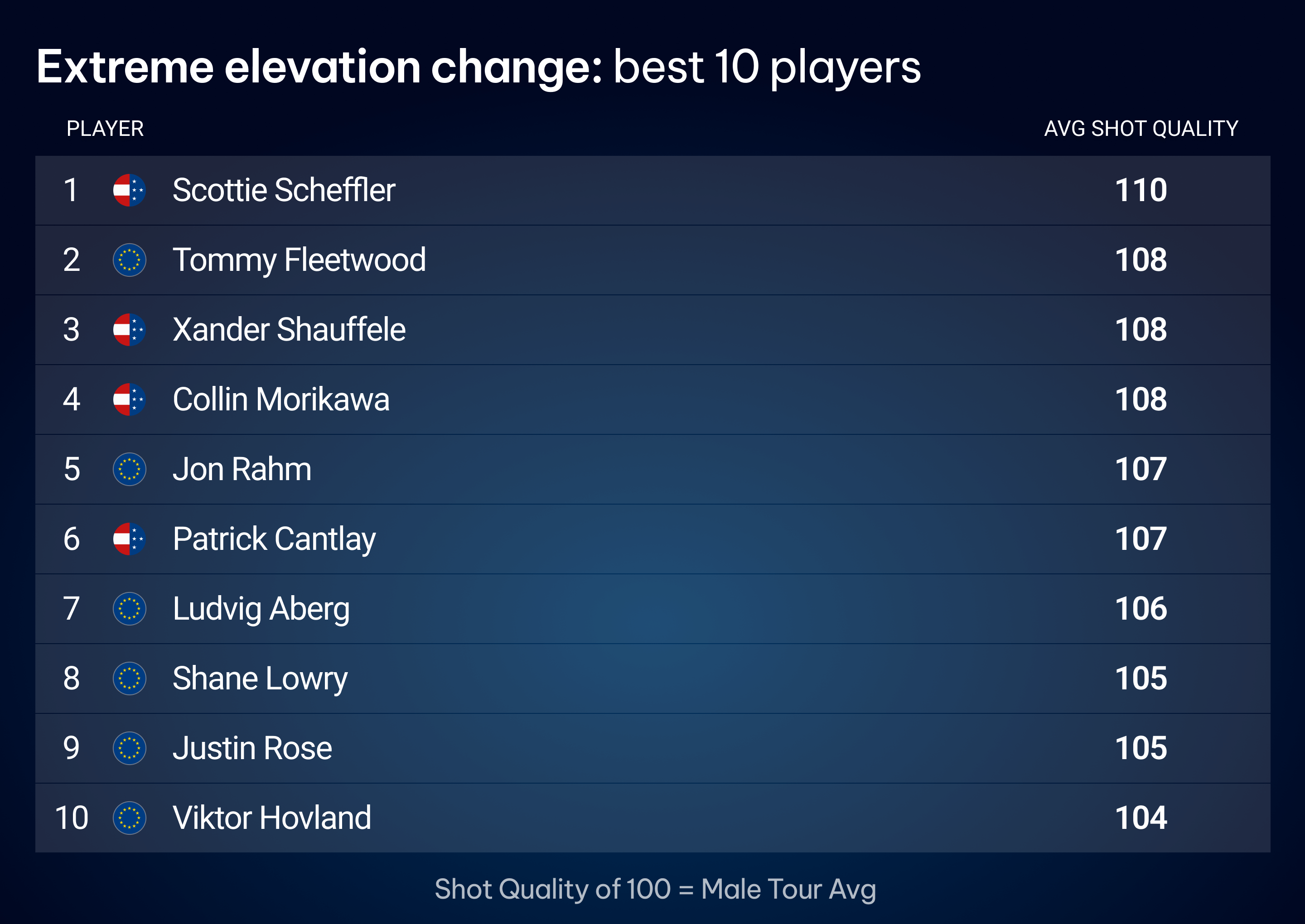Click Jon Rahm's name in the table
The width and height of the screenshot is (1305, 924).
coord(242,469)
